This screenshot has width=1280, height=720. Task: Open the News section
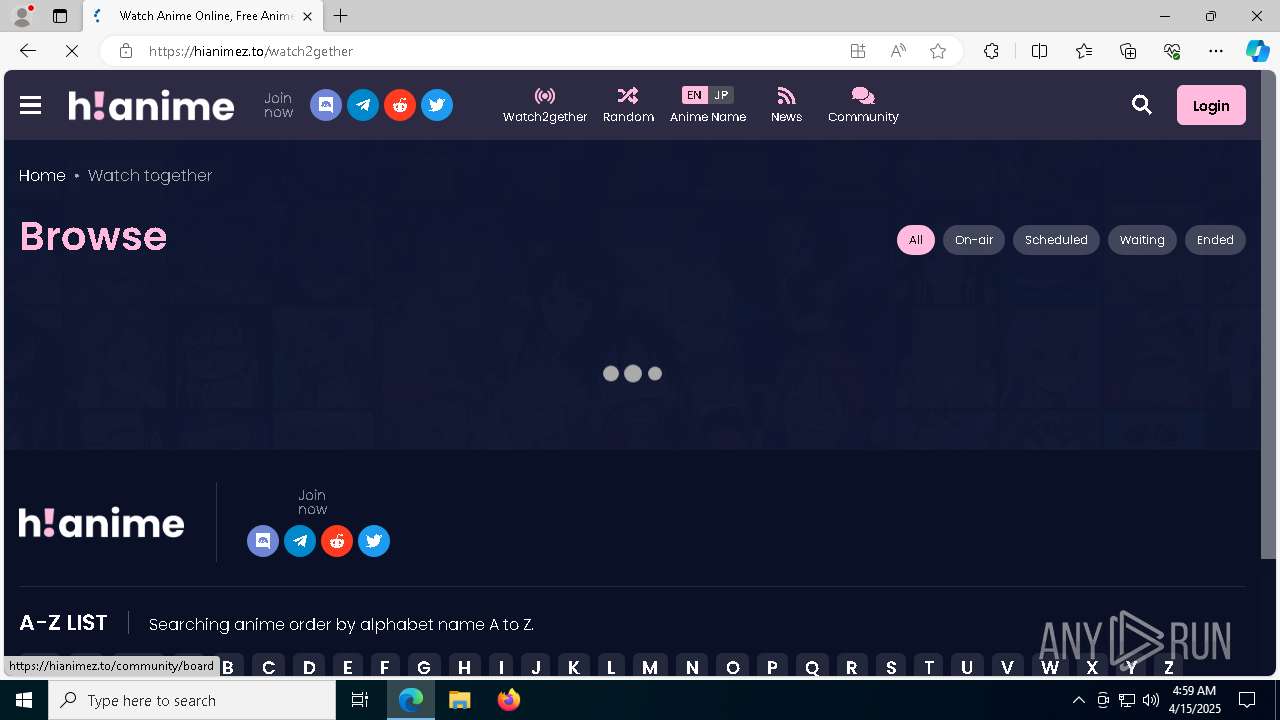click(786, 105)
